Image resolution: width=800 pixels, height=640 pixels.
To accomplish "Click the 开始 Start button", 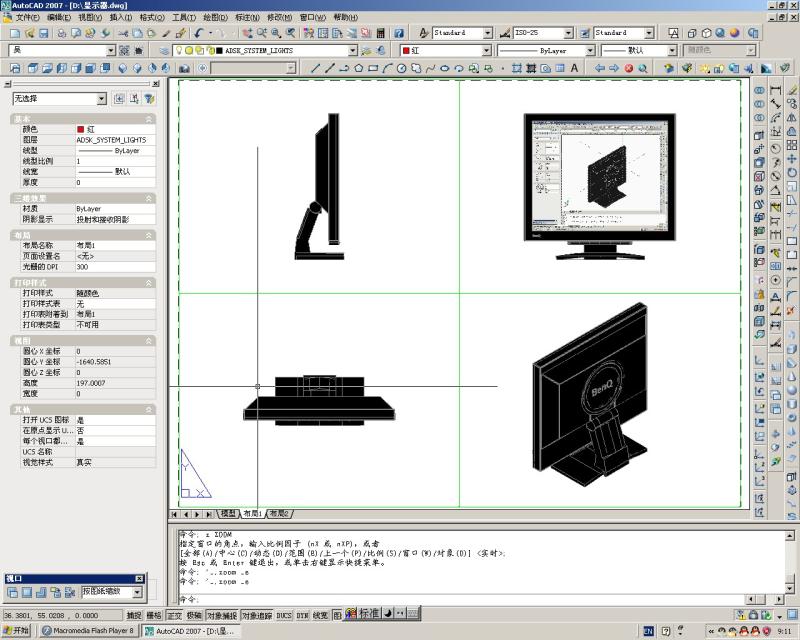I will [16, 631].
